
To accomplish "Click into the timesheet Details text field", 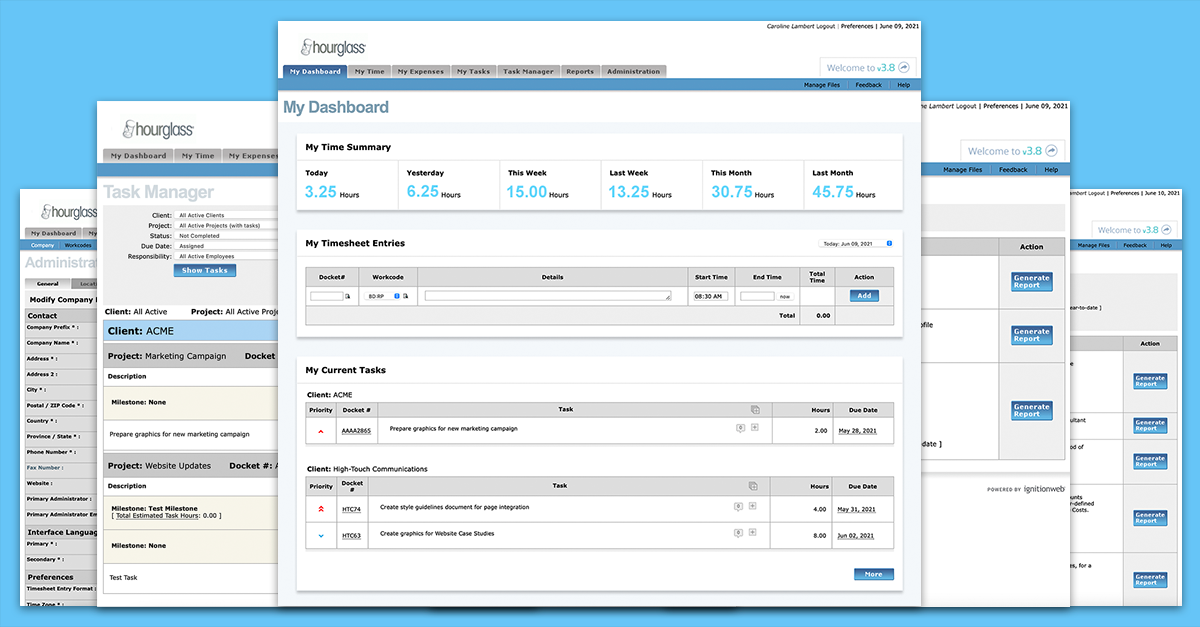I will coord(548,296).
